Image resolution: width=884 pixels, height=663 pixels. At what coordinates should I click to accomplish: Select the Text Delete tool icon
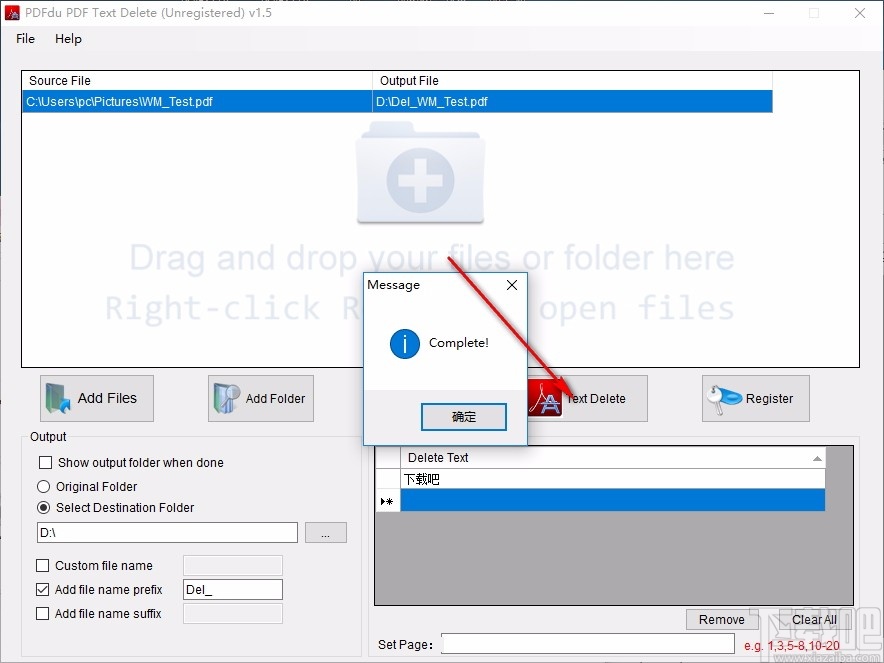point(548,398)
